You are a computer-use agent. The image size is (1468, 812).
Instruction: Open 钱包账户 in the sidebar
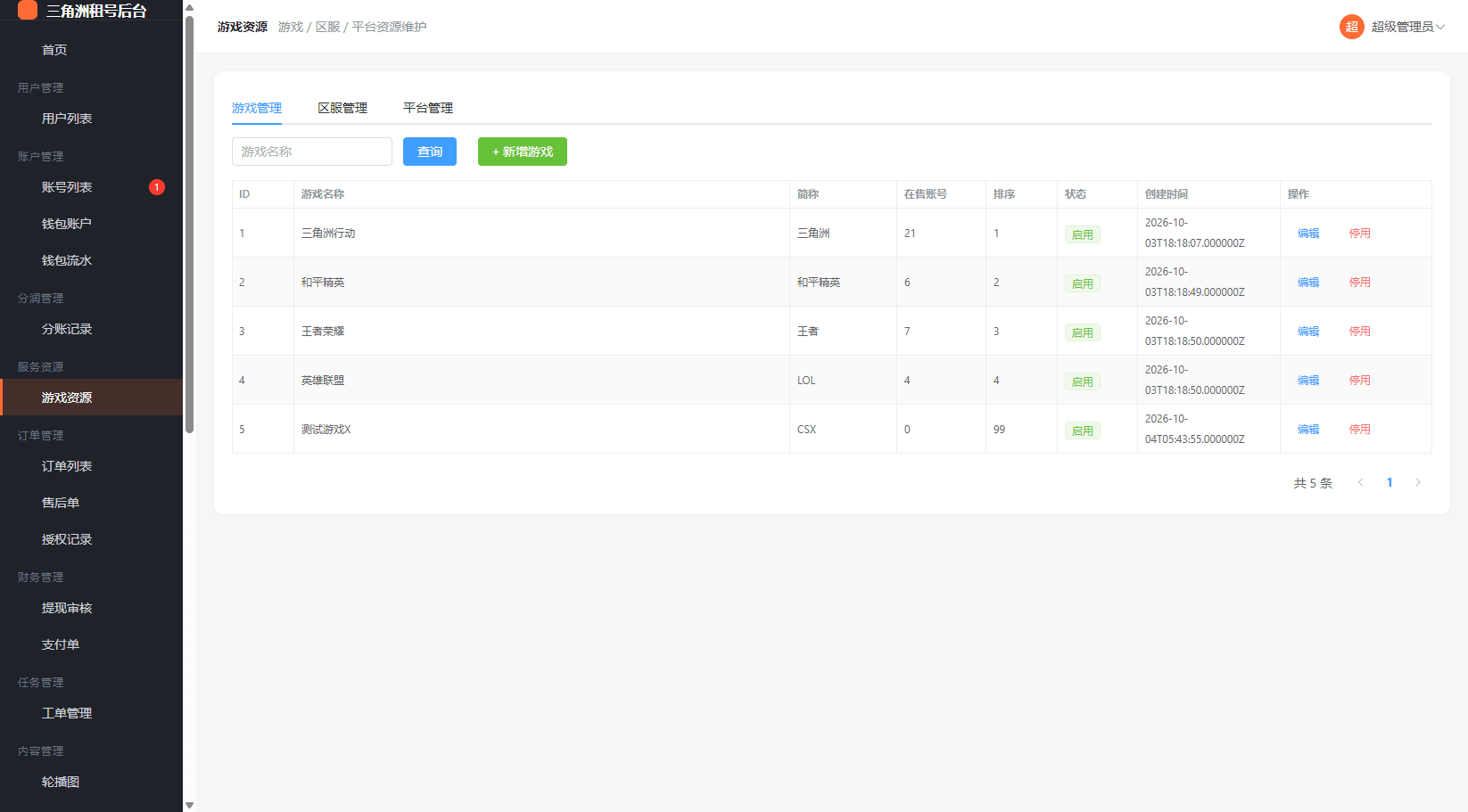91,224
